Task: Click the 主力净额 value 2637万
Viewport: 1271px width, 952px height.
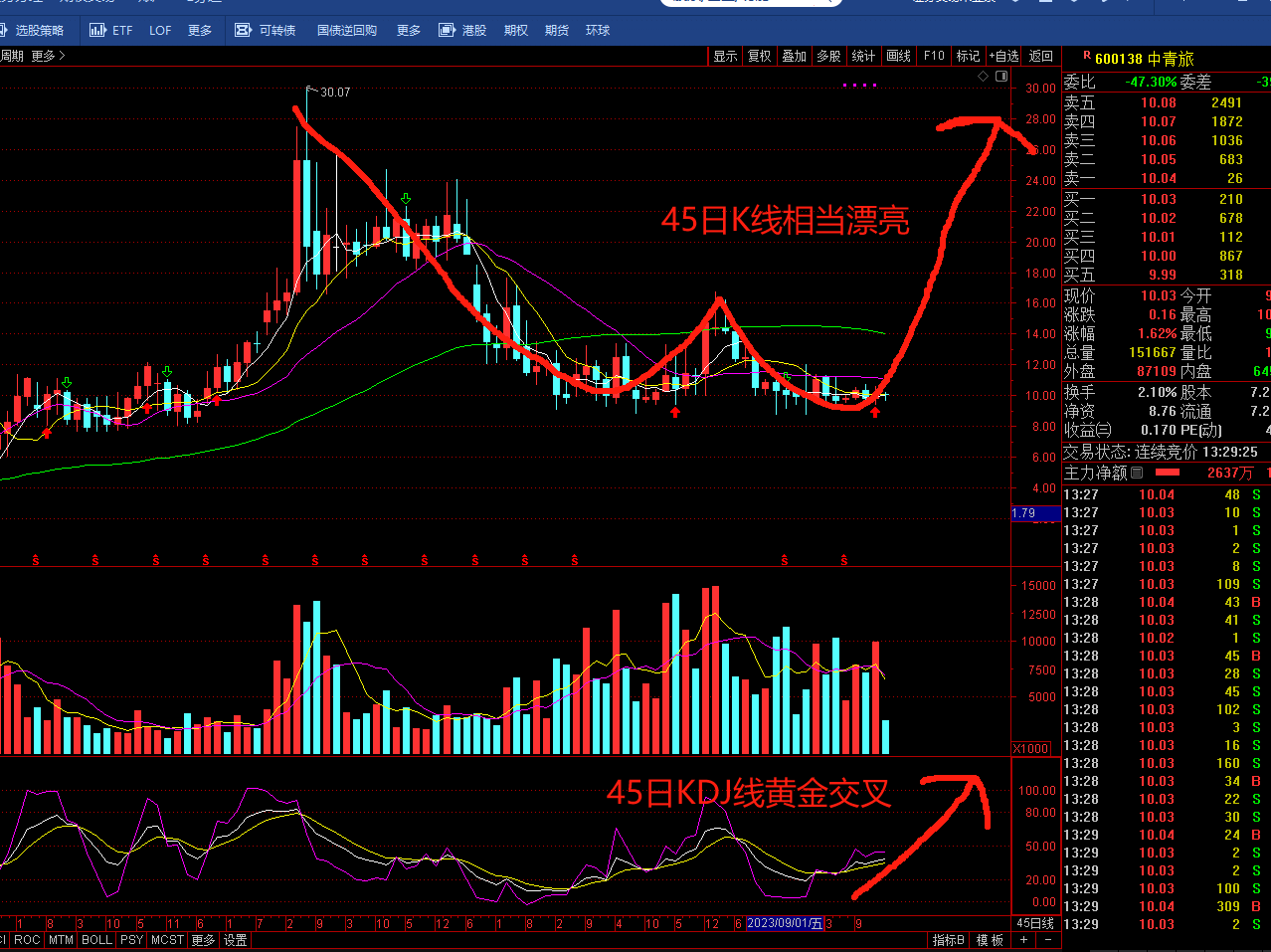Action: (1229, 473)
